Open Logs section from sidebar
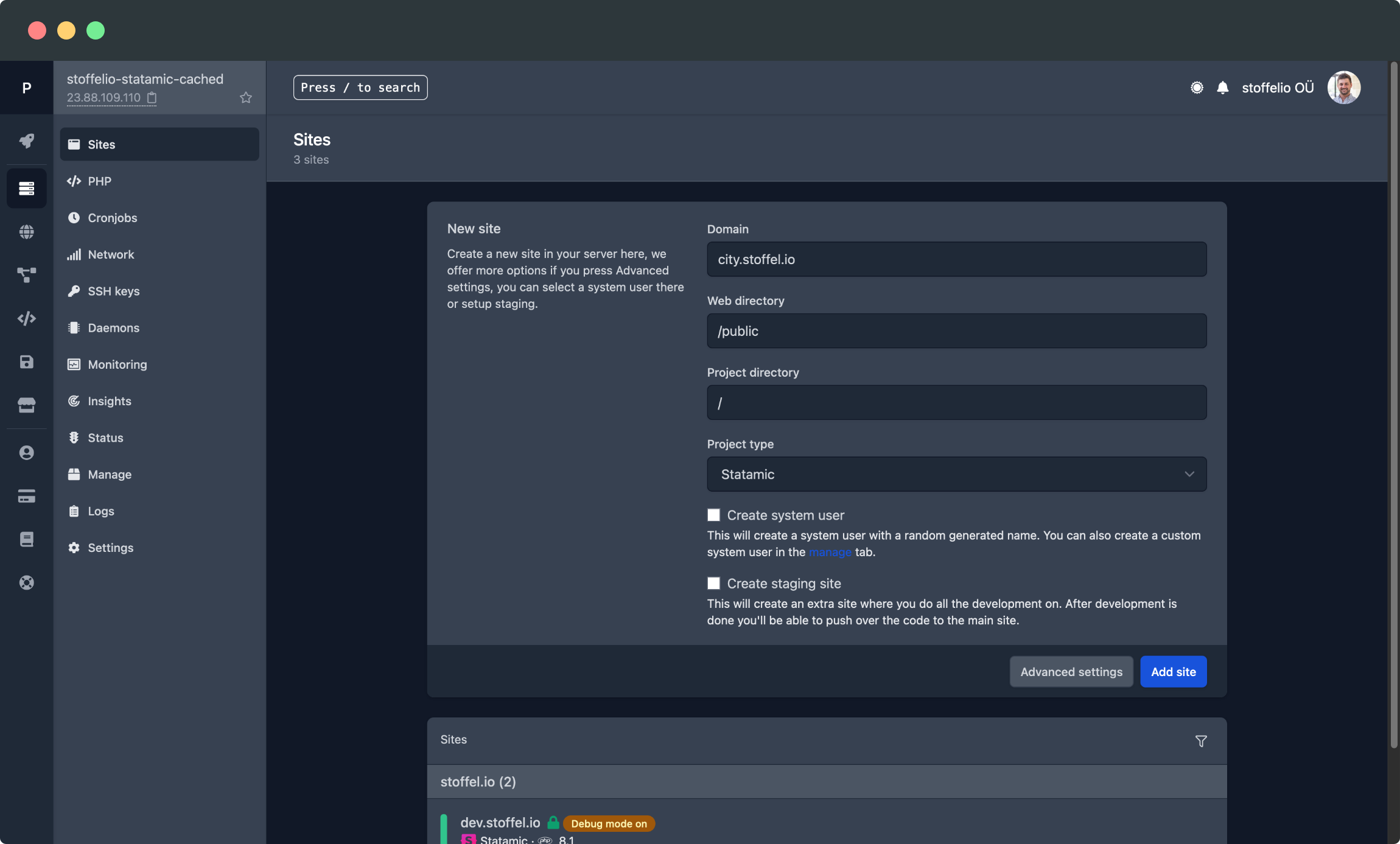 (100, 511)
